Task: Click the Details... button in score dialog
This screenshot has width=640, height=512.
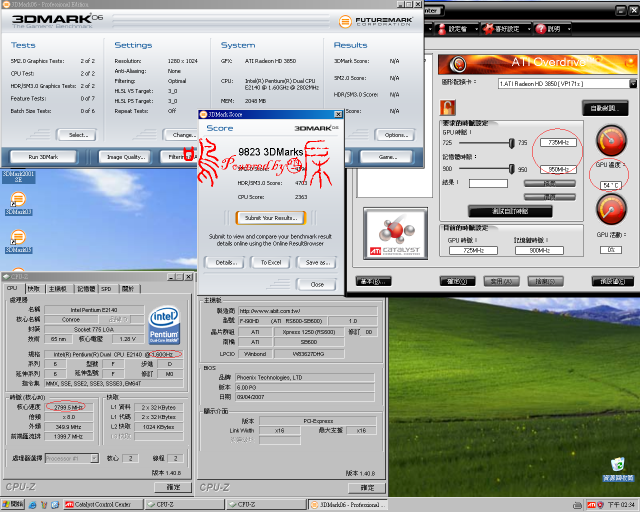Action: (224, 263)
